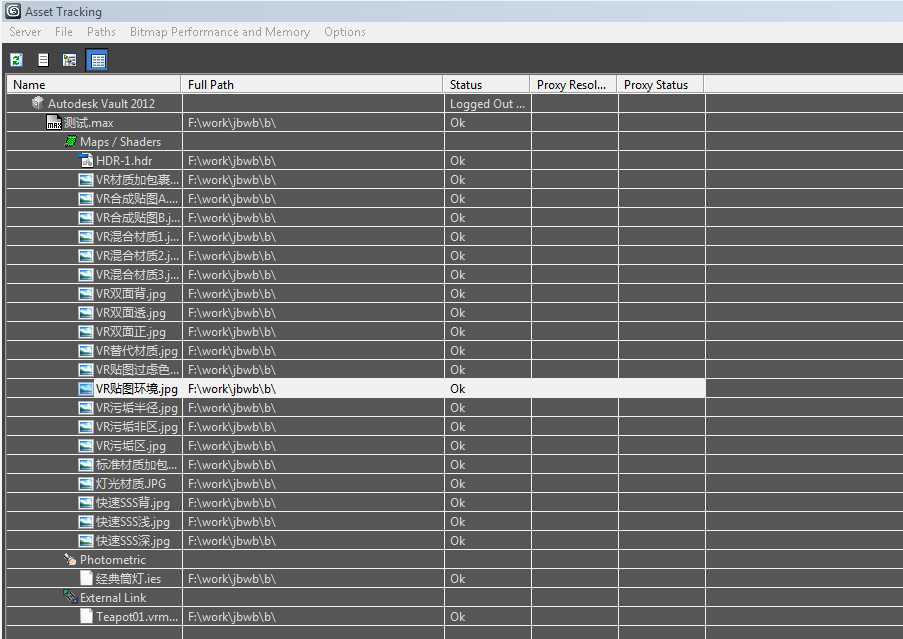903x639 pixels.
Task: Click the VR污垢区.jpg image icon
Action: point(86,446)
